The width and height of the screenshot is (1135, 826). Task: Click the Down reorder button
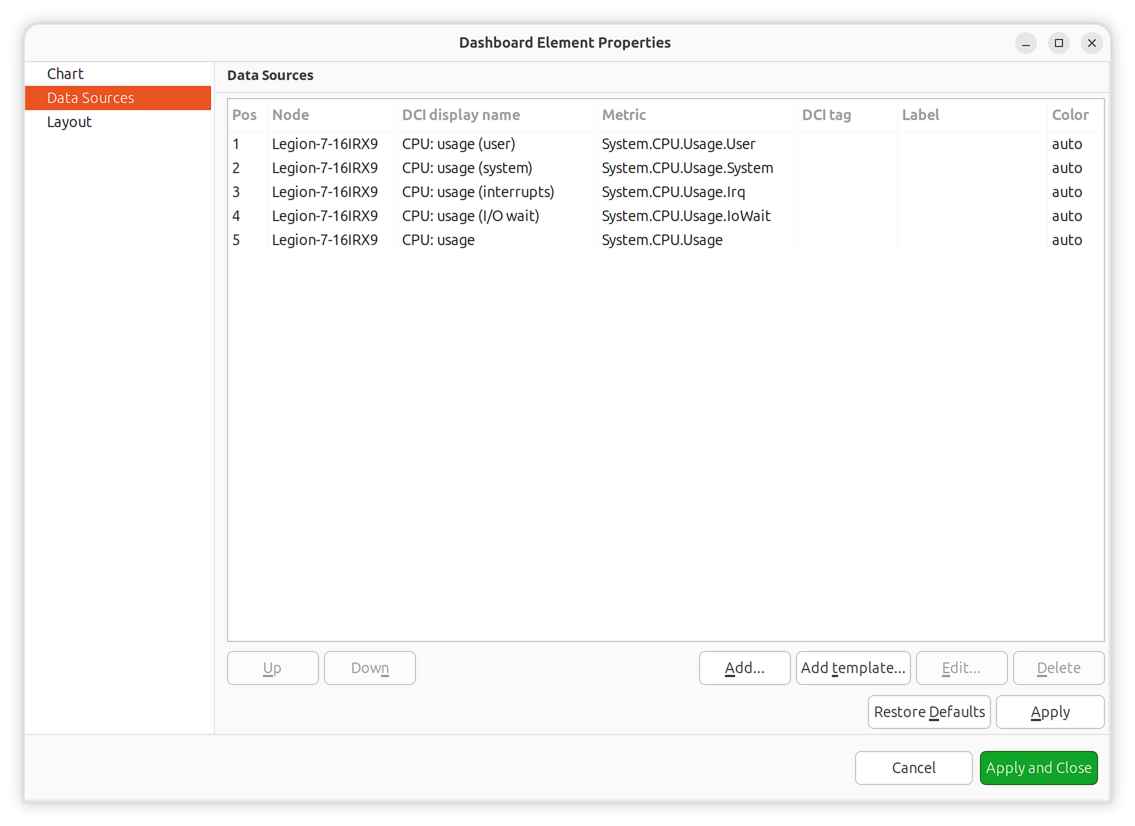369,668
